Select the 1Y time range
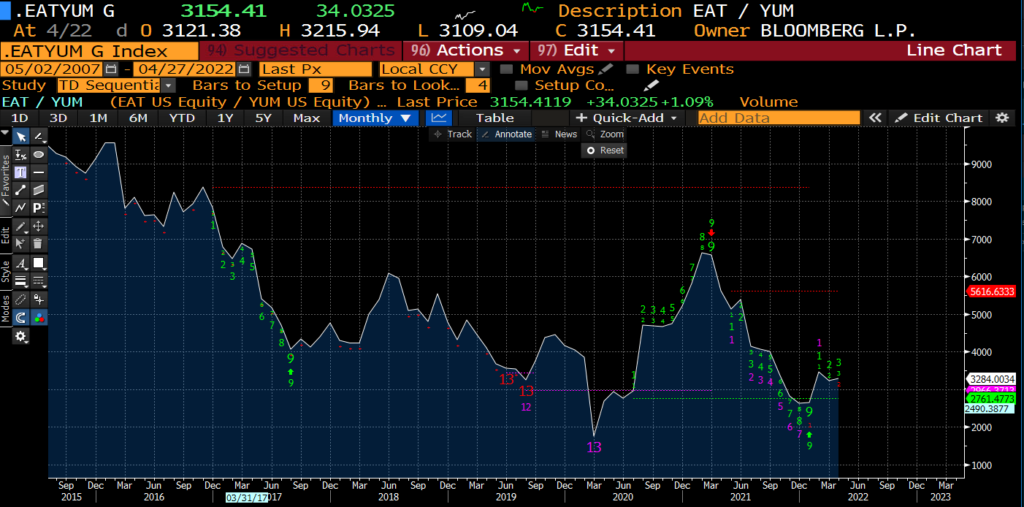Screen dimensions: 1024x507 225,118
